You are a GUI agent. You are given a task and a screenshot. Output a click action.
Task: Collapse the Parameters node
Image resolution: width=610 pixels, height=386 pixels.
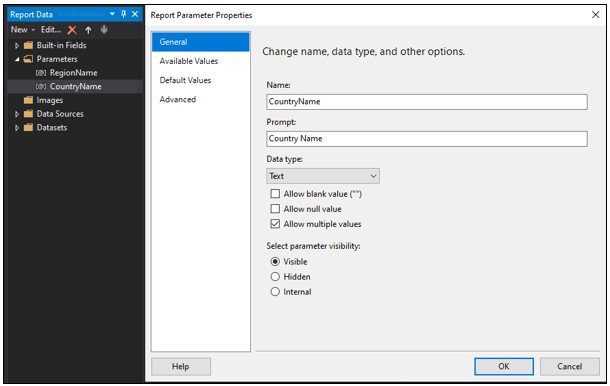[17, 59]
